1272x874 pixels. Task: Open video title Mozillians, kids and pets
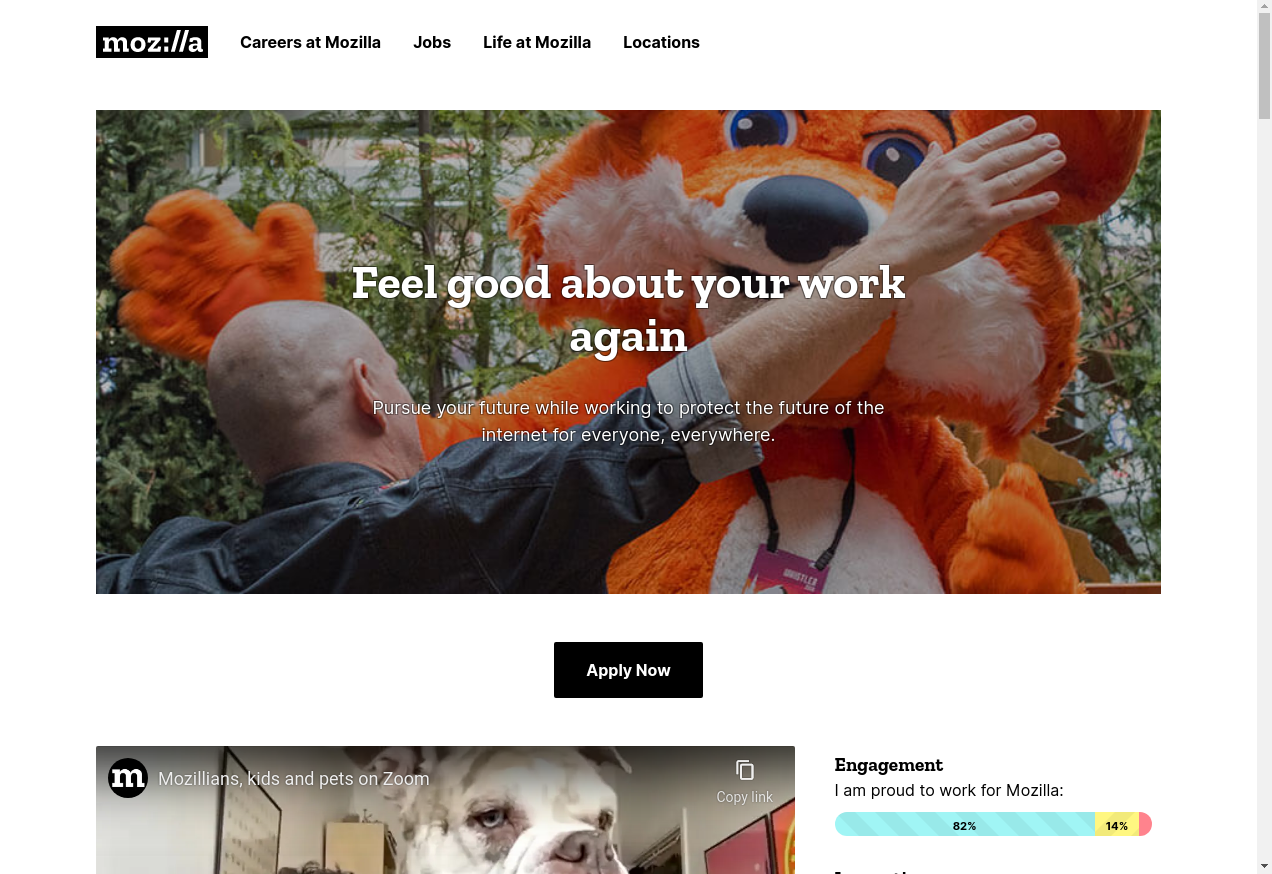pyautogui.click(x=294, y=779)
